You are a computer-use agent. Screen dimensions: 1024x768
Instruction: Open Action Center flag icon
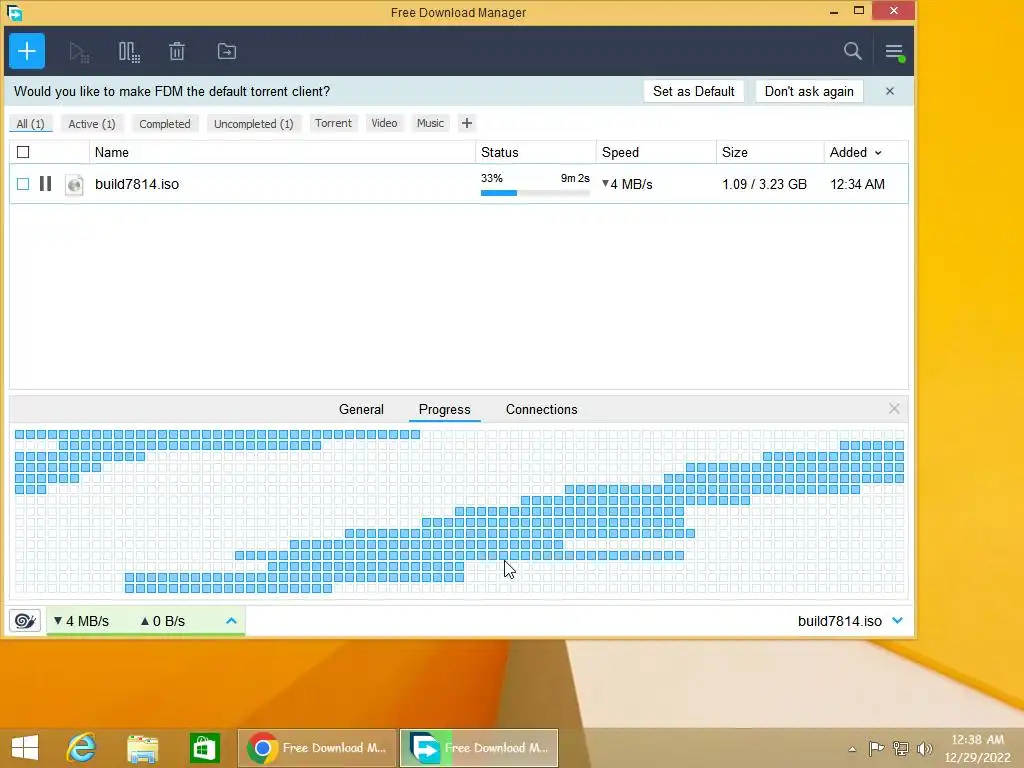876,748
